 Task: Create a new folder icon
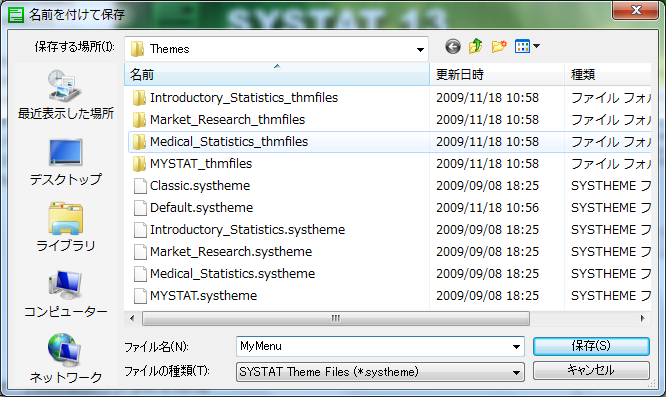click(x=499, y=46)
